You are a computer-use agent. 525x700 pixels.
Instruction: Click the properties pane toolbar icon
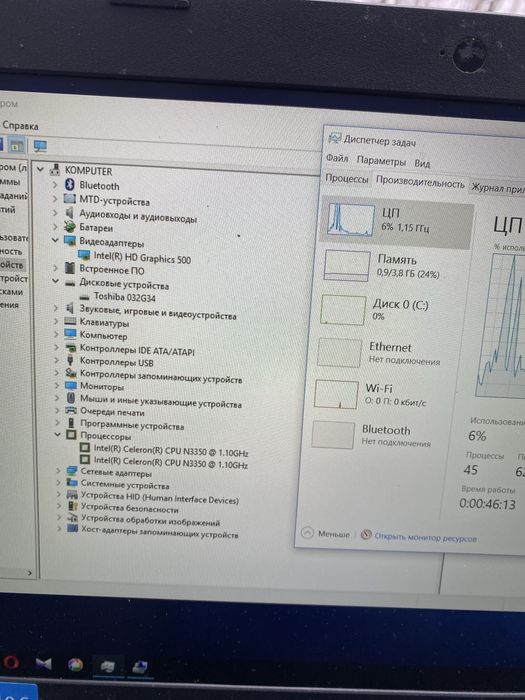17,146
